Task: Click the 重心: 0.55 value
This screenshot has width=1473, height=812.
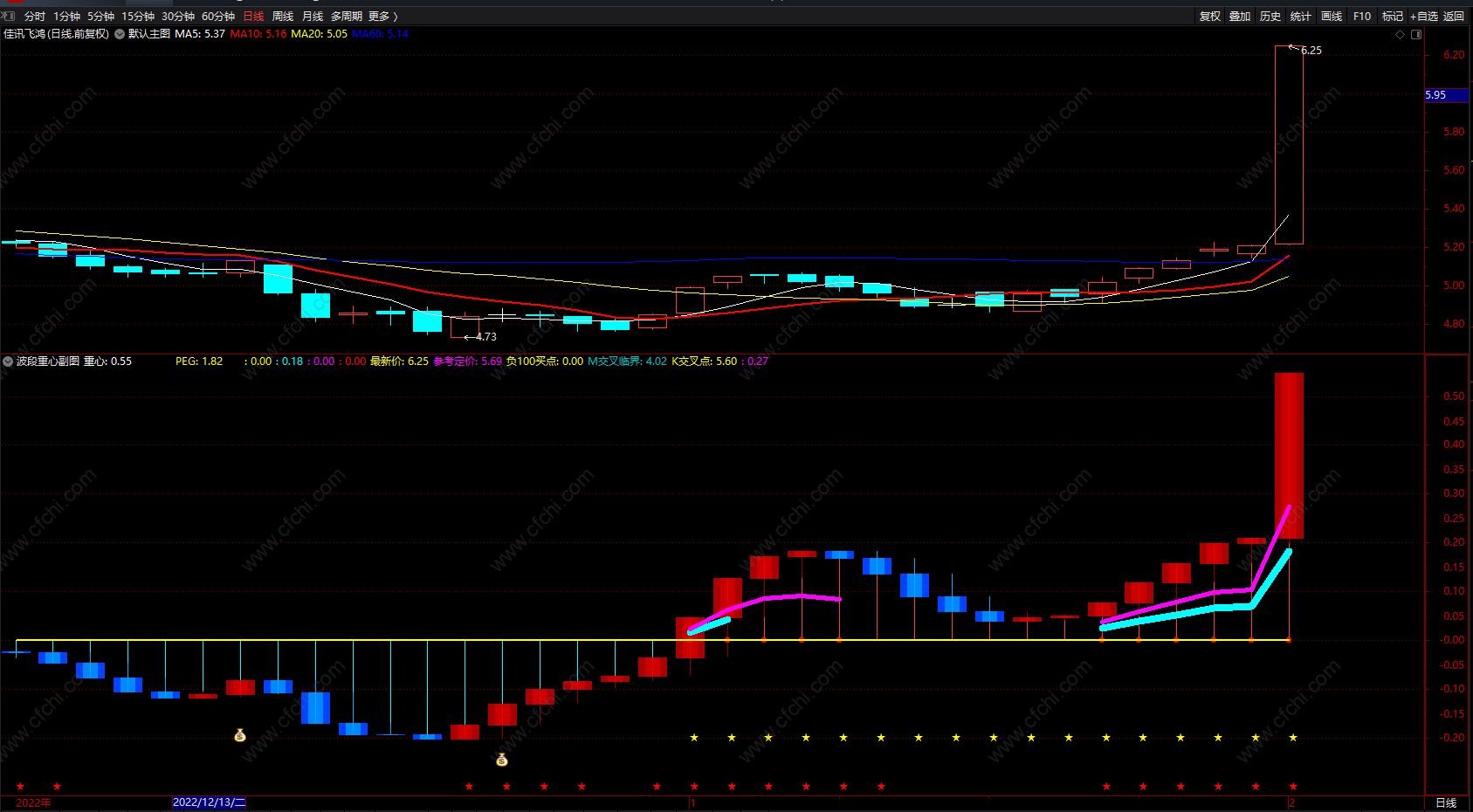Action: 107,361
